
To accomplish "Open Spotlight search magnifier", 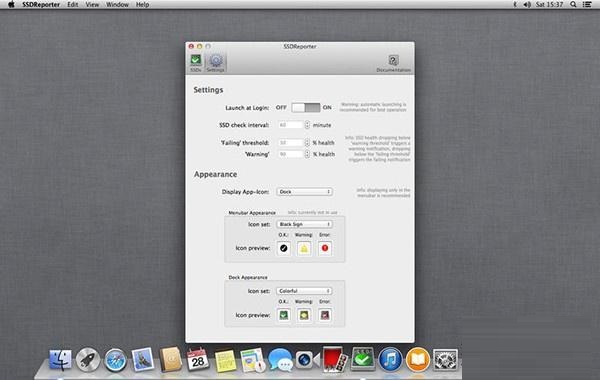I will [x=573, y=5].
